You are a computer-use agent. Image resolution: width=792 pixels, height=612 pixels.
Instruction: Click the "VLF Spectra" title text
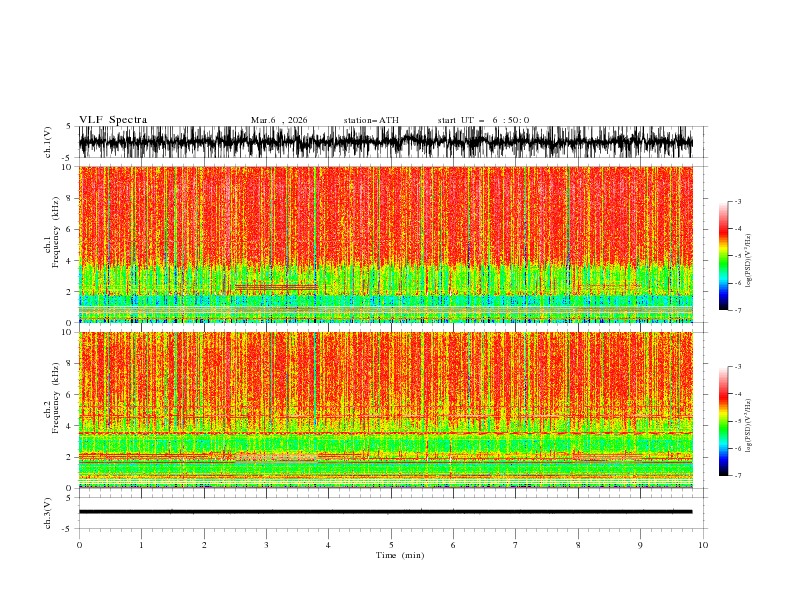click(x=113, y=120)
